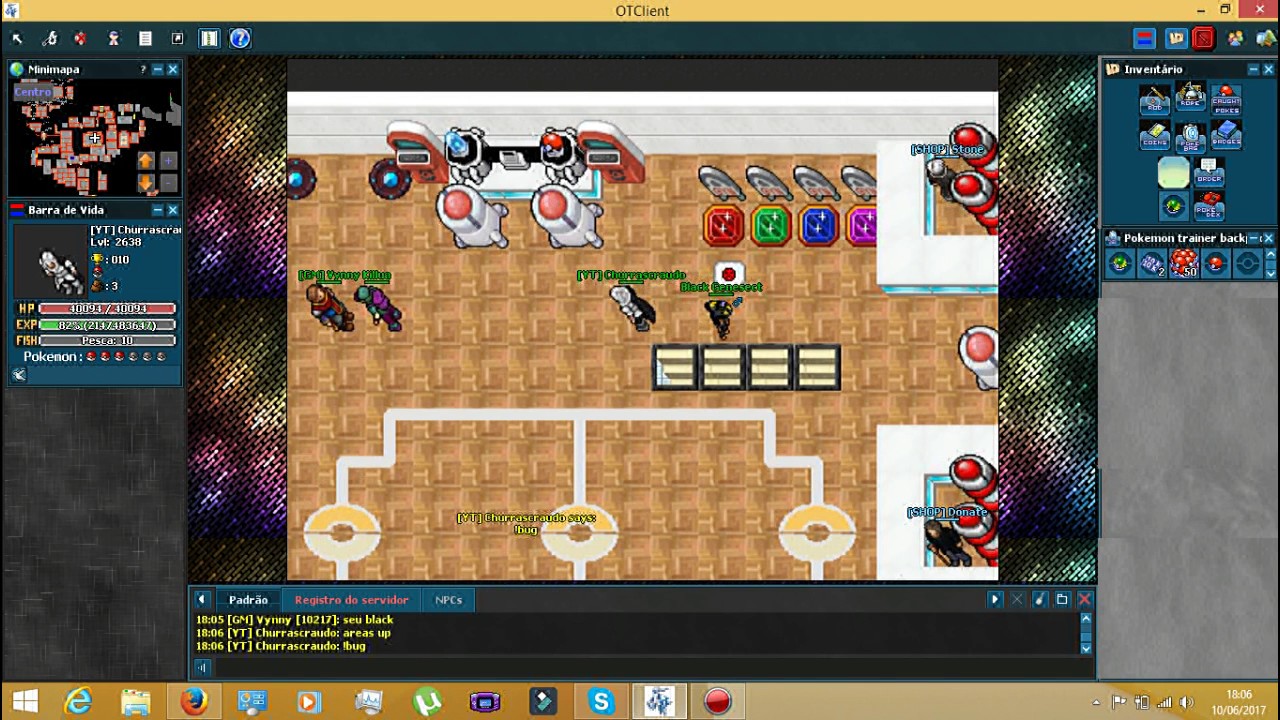Image resolution: width=1280 pixels, height=720 pixels.
Task: Click the FISH Pesca: 10 bar
Action: 107,341
